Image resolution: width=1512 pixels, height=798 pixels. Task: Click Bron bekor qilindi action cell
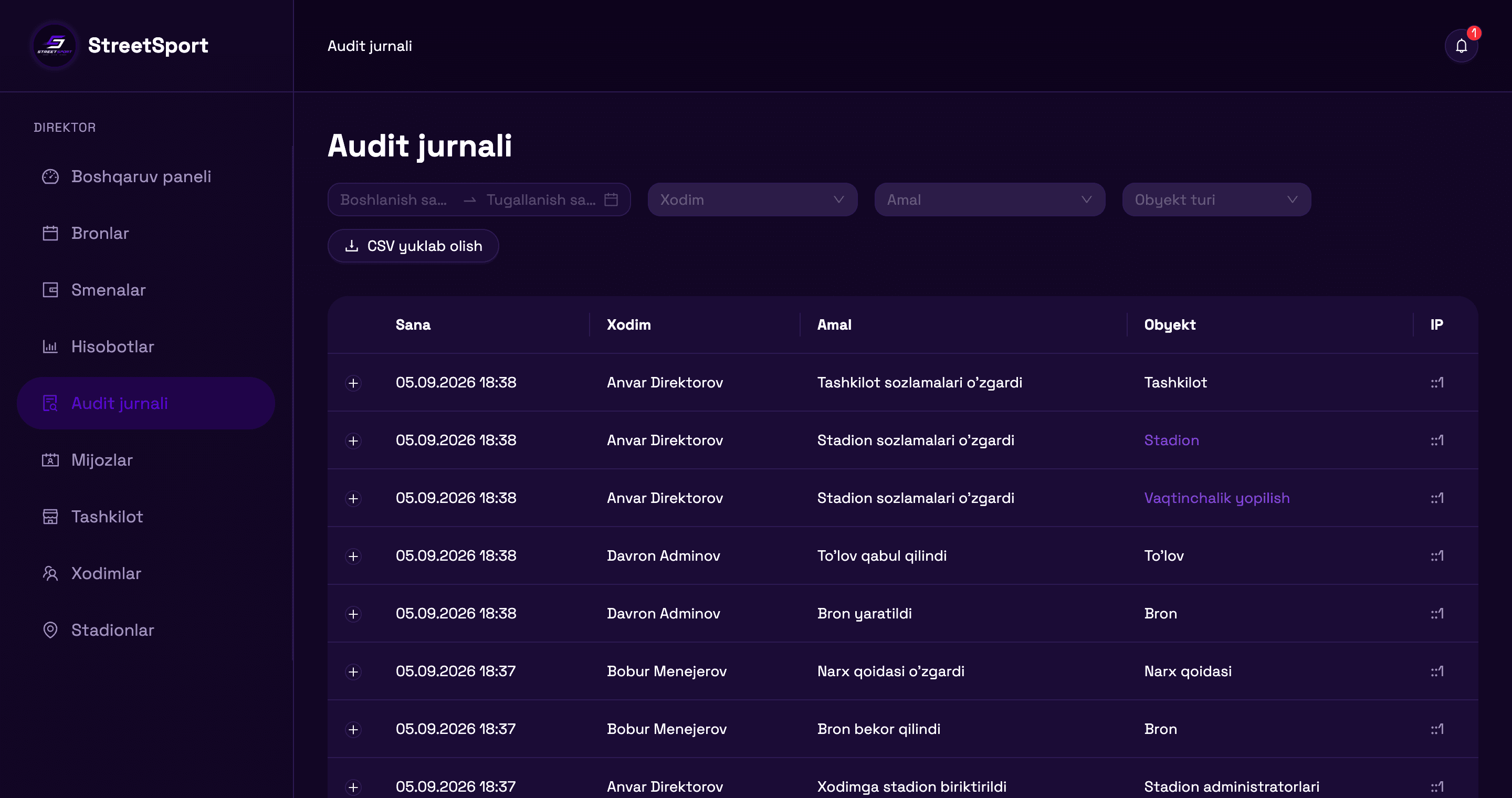pyautogui.click(x=879, y=729)
